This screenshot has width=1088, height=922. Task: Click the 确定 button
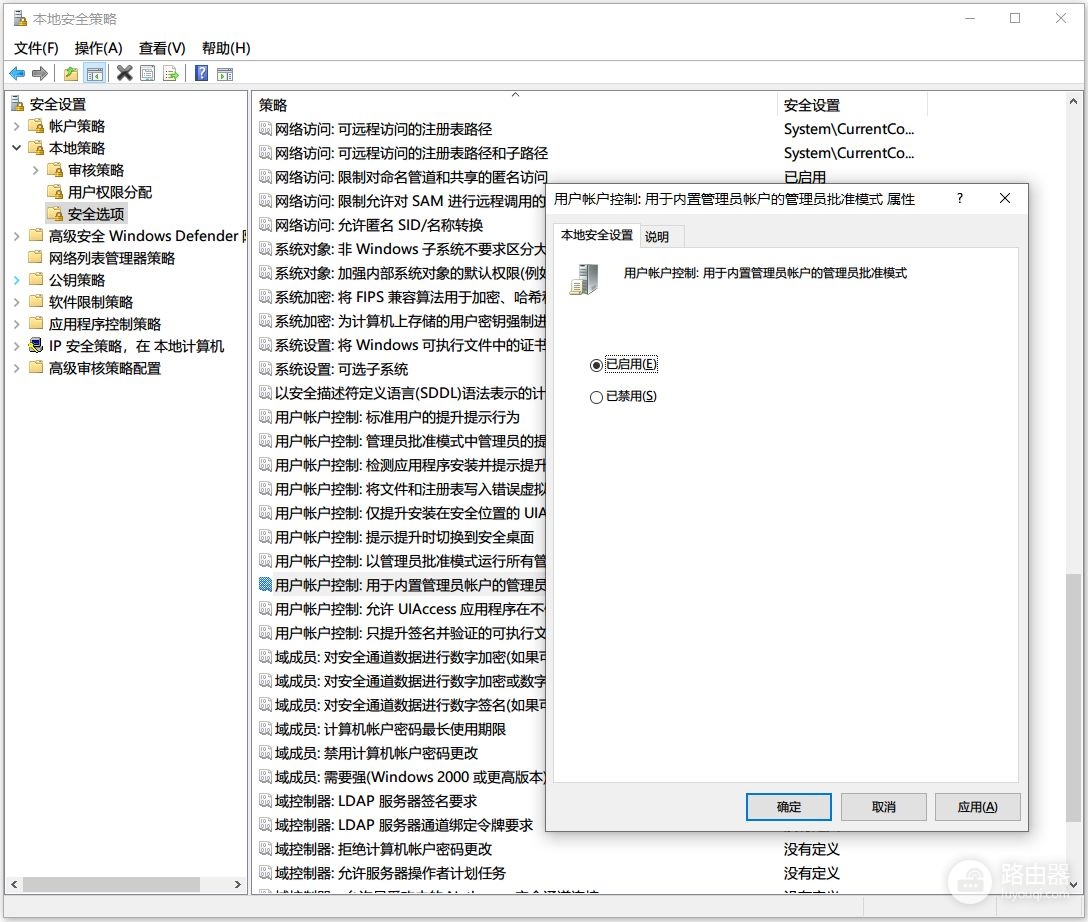[789, 807]
